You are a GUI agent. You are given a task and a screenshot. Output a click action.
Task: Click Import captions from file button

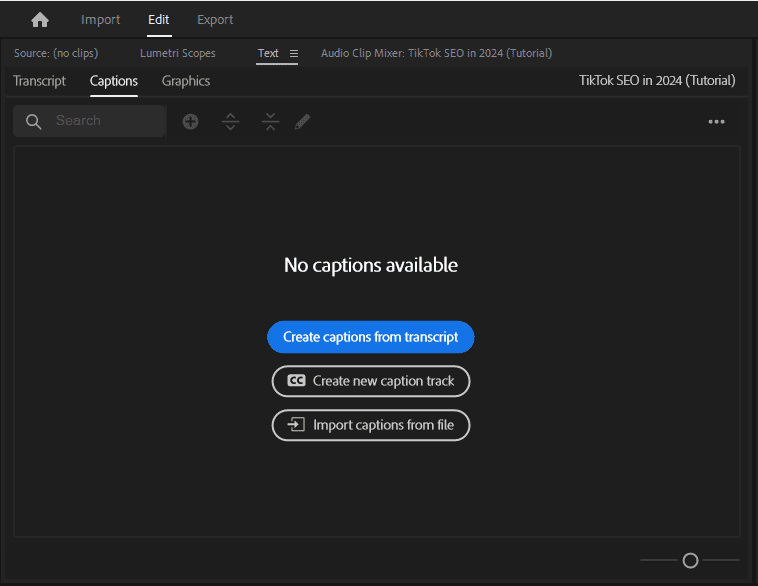coord(371,425)
